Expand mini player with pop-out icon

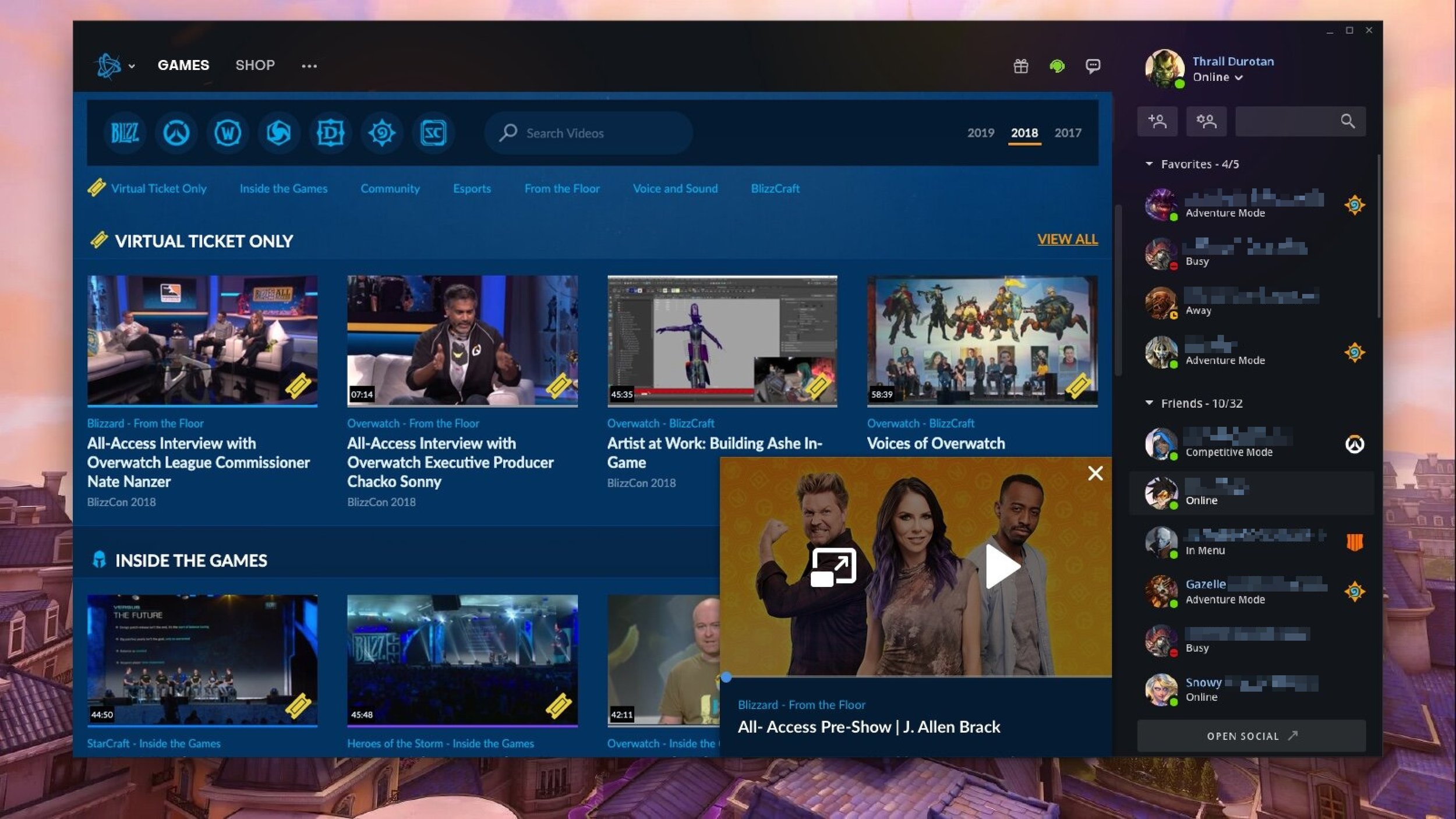(833, 566)
